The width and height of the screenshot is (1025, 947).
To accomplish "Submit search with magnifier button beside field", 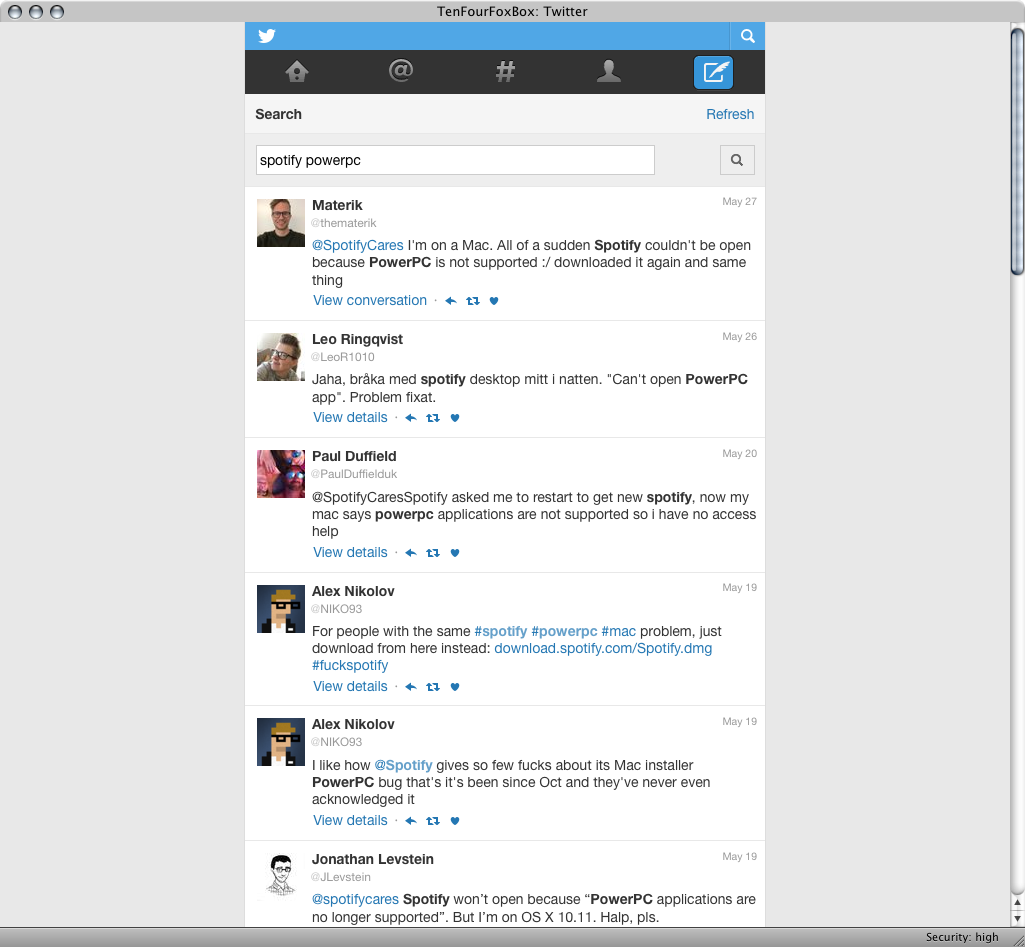I will (x=737, y=160).
